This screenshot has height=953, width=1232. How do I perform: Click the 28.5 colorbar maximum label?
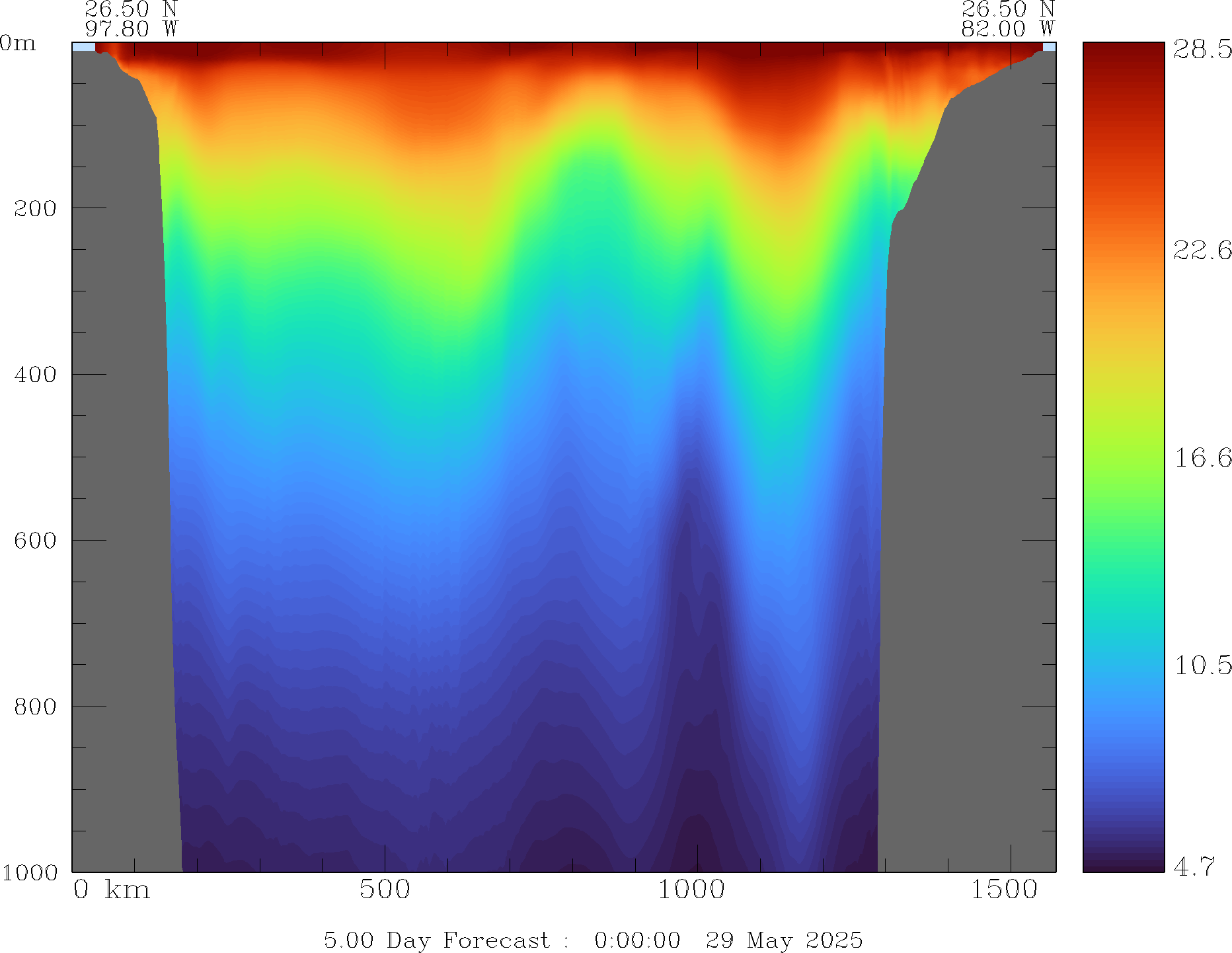pos(1202,50)
